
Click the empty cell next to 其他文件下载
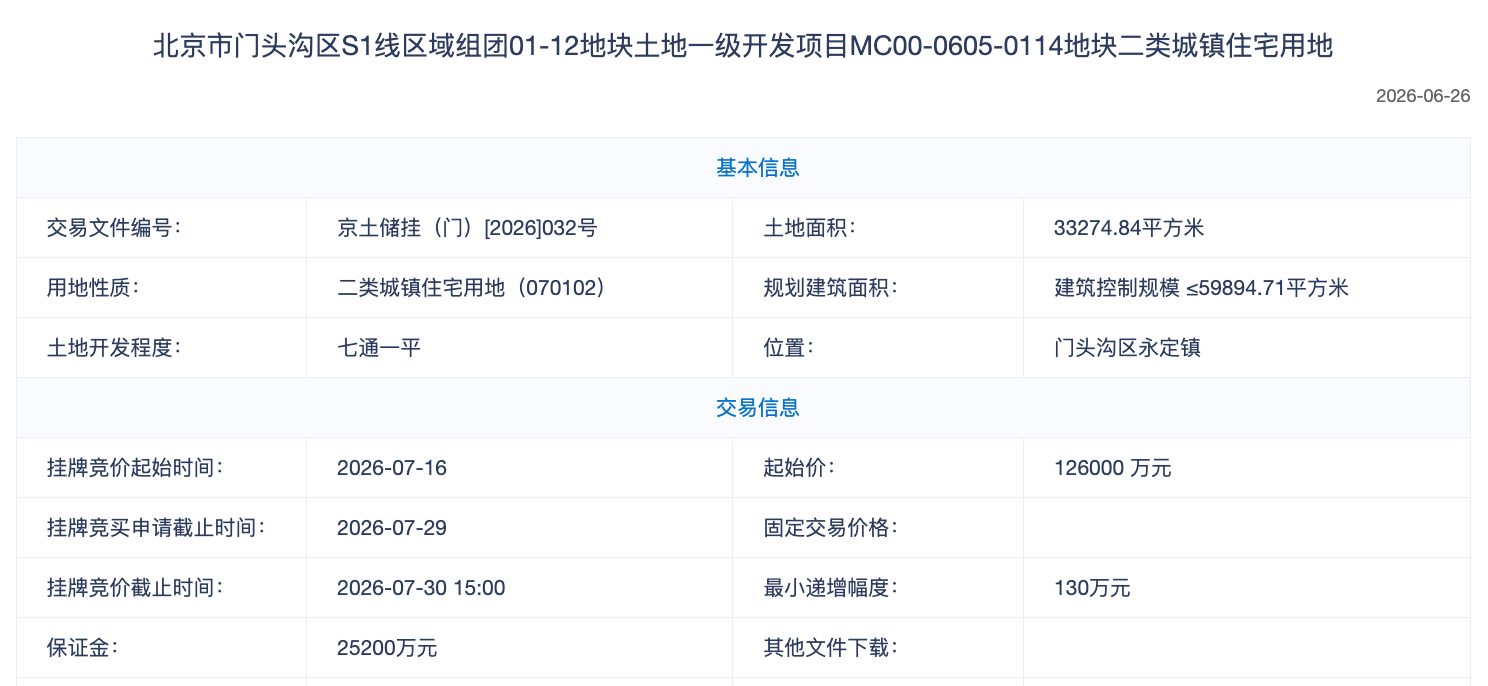coord(1247,648)
